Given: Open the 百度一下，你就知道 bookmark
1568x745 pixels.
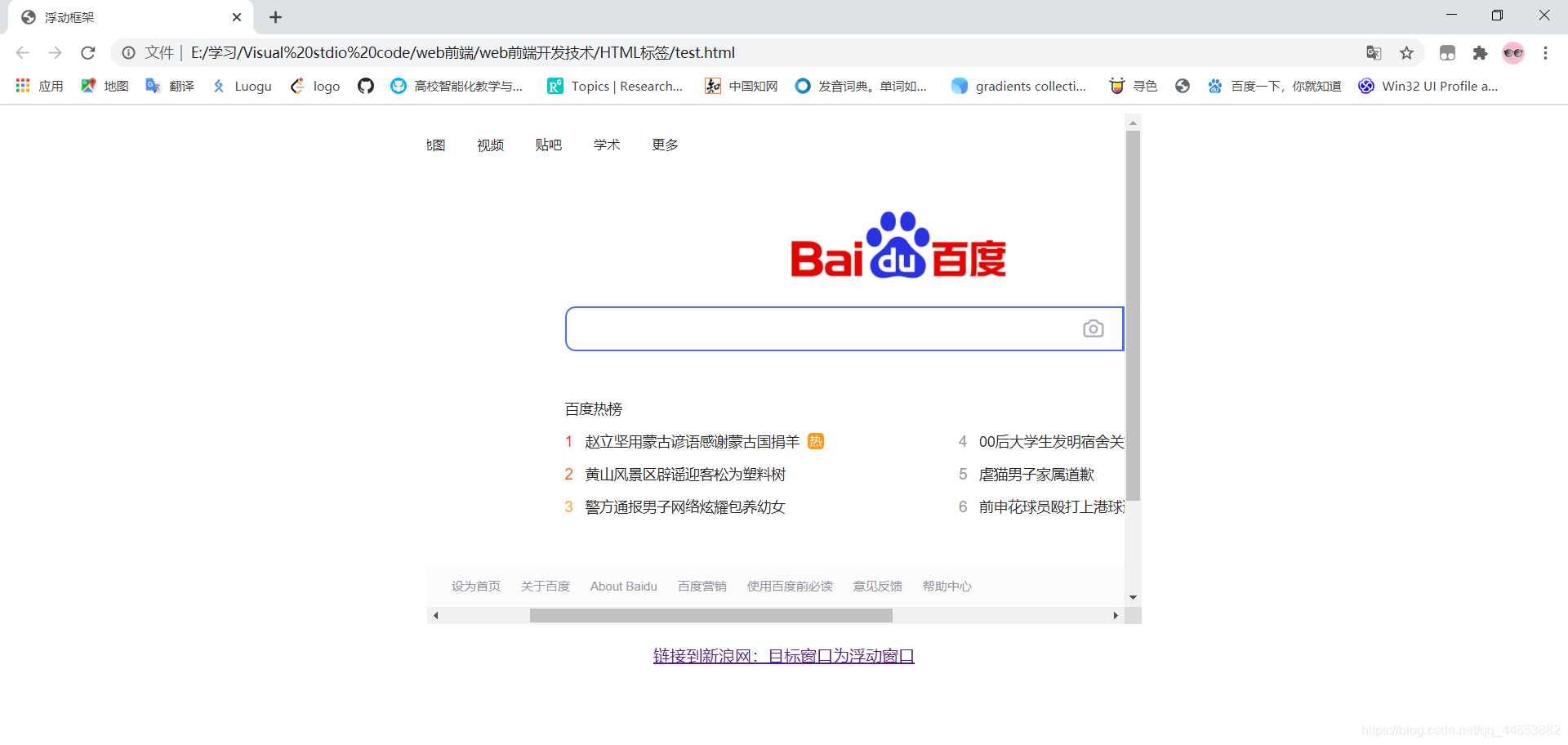Looking at the screenshot, I should [1274, 86].
